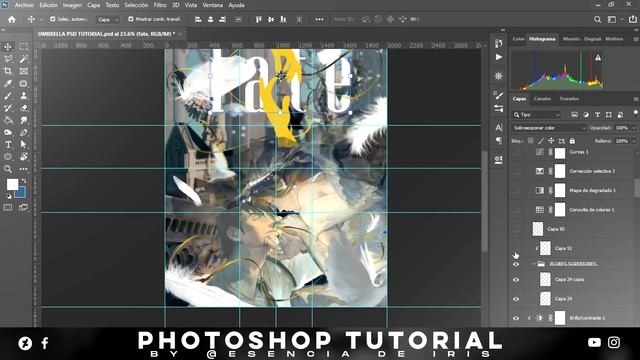Open the Archivo menu
This screenshot has width=640, height=360.
24,5
